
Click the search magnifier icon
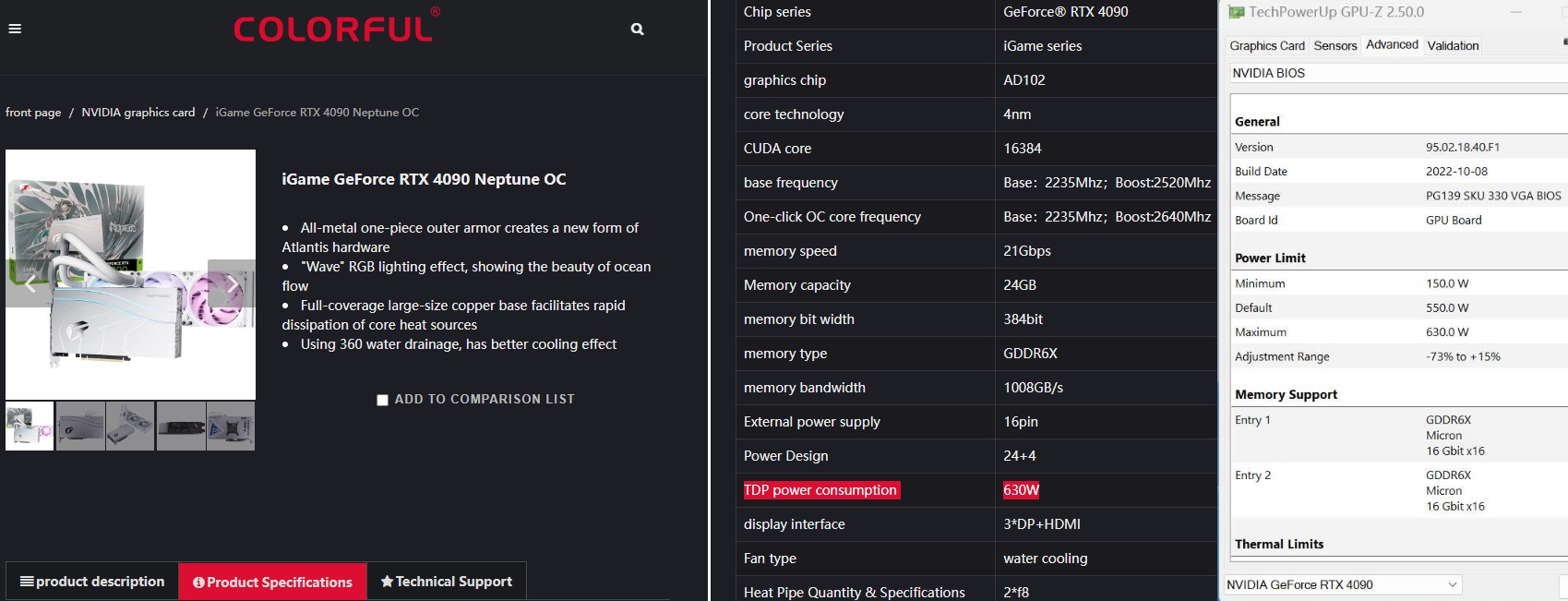point(637,29)
